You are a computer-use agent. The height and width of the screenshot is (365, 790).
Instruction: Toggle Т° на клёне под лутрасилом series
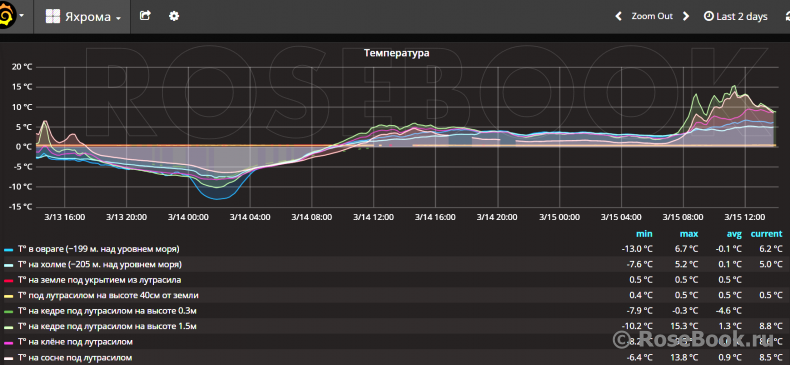pyautogui.click(x=75, y=342)
